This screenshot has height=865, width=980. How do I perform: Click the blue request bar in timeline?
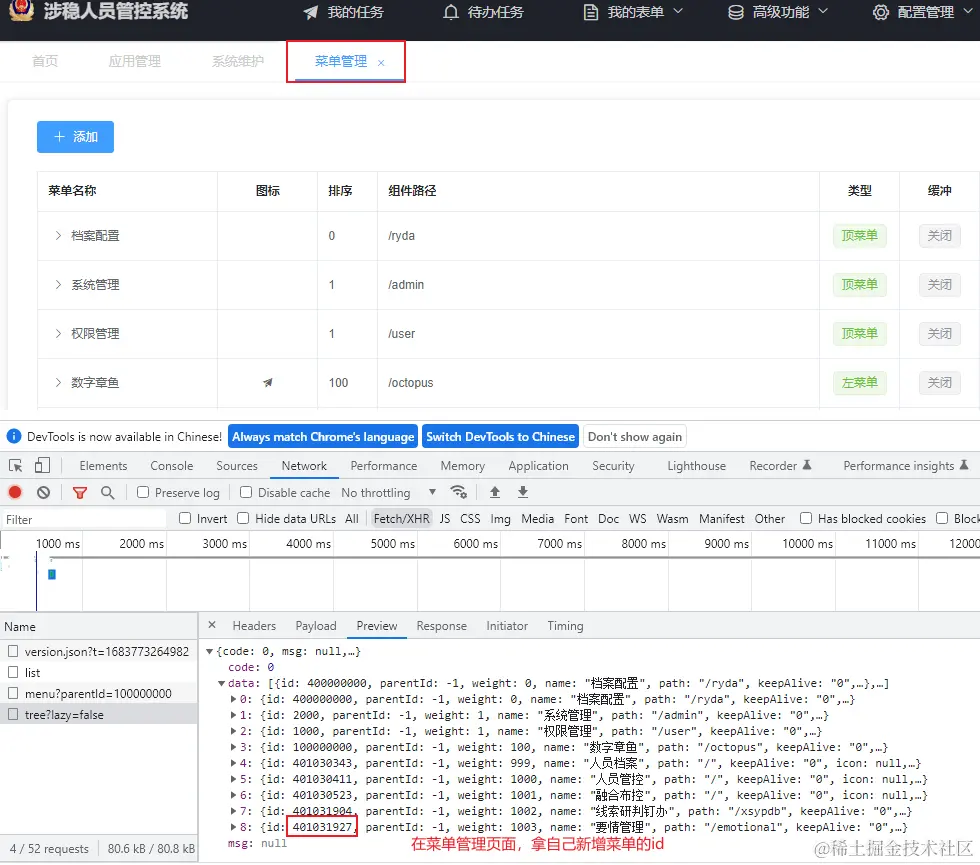pos(52,574)
